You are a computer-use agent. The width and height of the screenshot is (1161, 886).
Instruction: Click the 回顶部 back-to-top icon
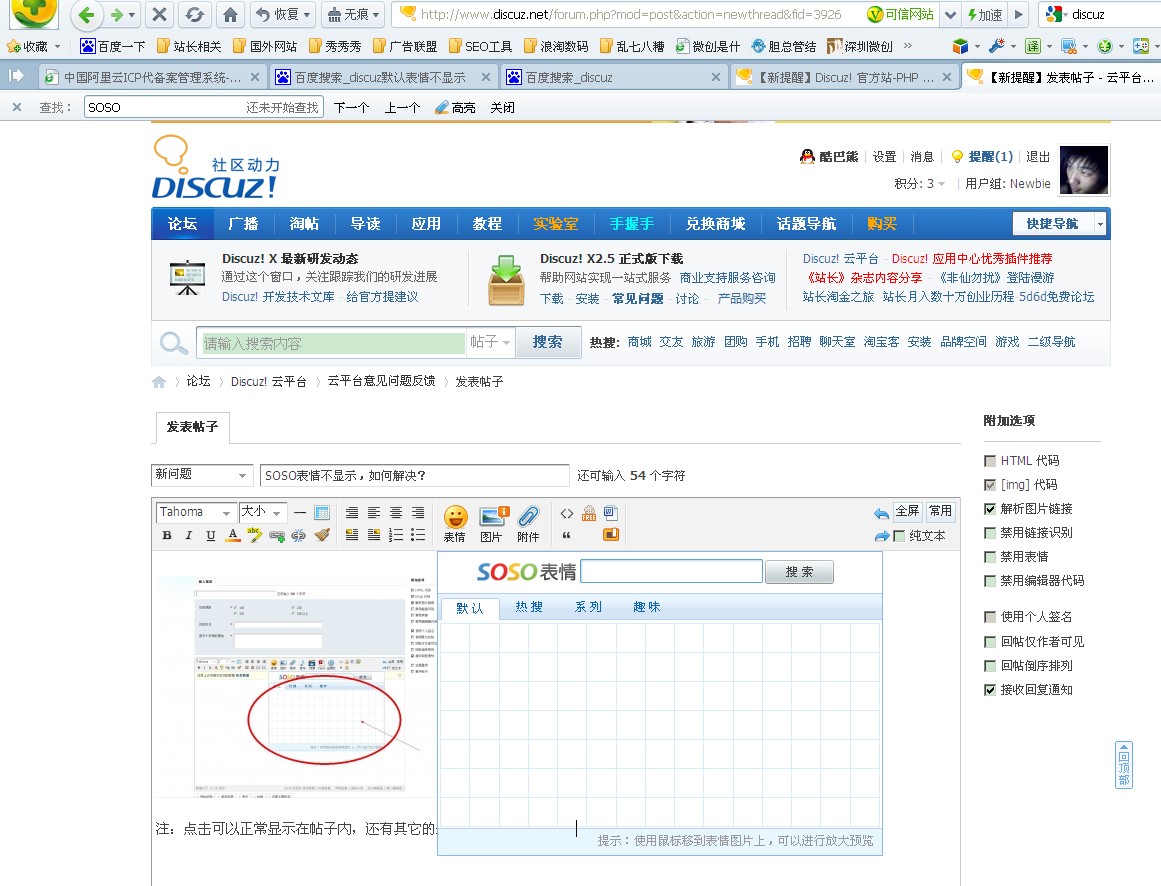click(x=1123, y=765)
